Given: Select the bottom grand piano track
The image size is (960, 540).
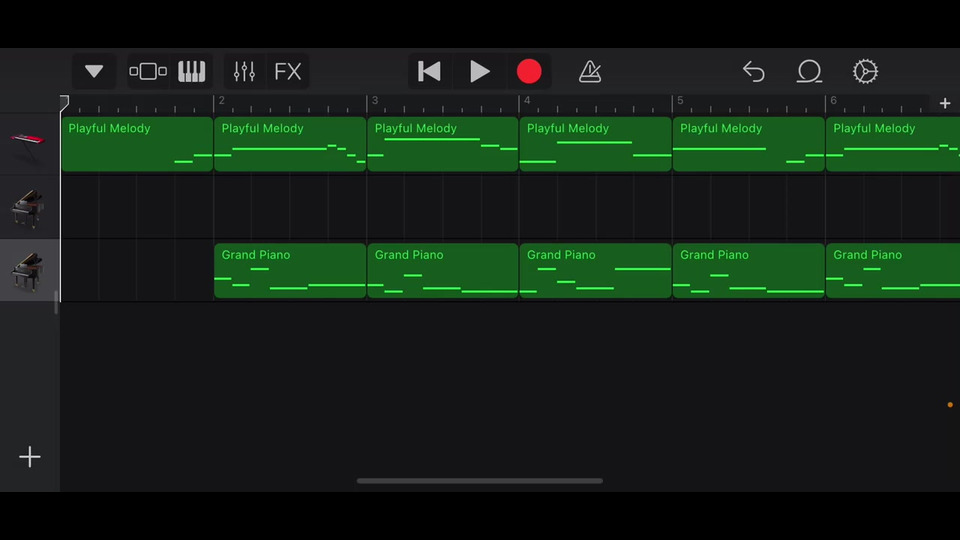Looking at the screenshot, I should click(30, 270).
